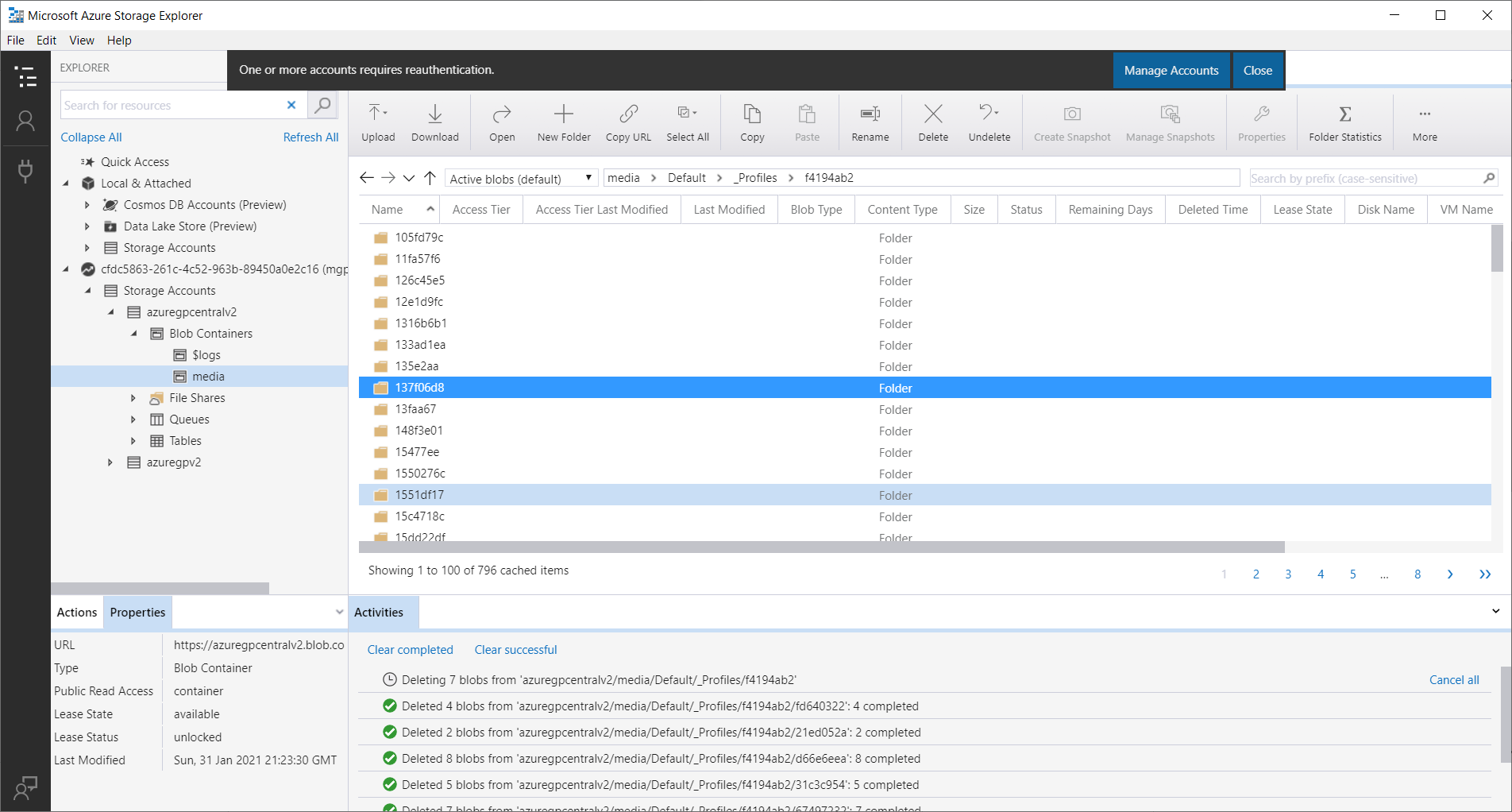Collapse the Activities panel chevron
The height and width of the screenshot is (812, 1512).
coord(1495,612)
